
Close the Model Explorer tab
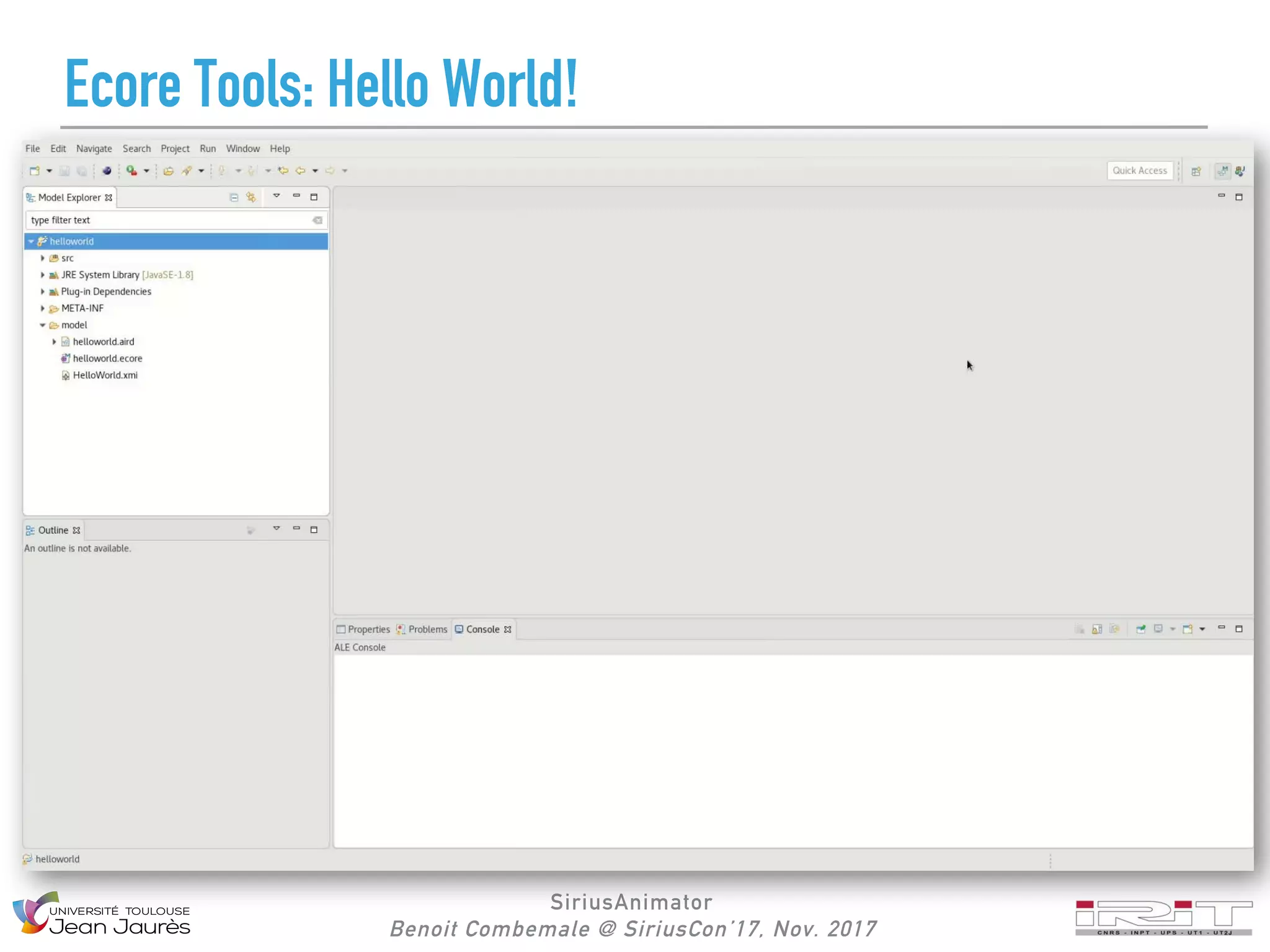pos(109,198)
